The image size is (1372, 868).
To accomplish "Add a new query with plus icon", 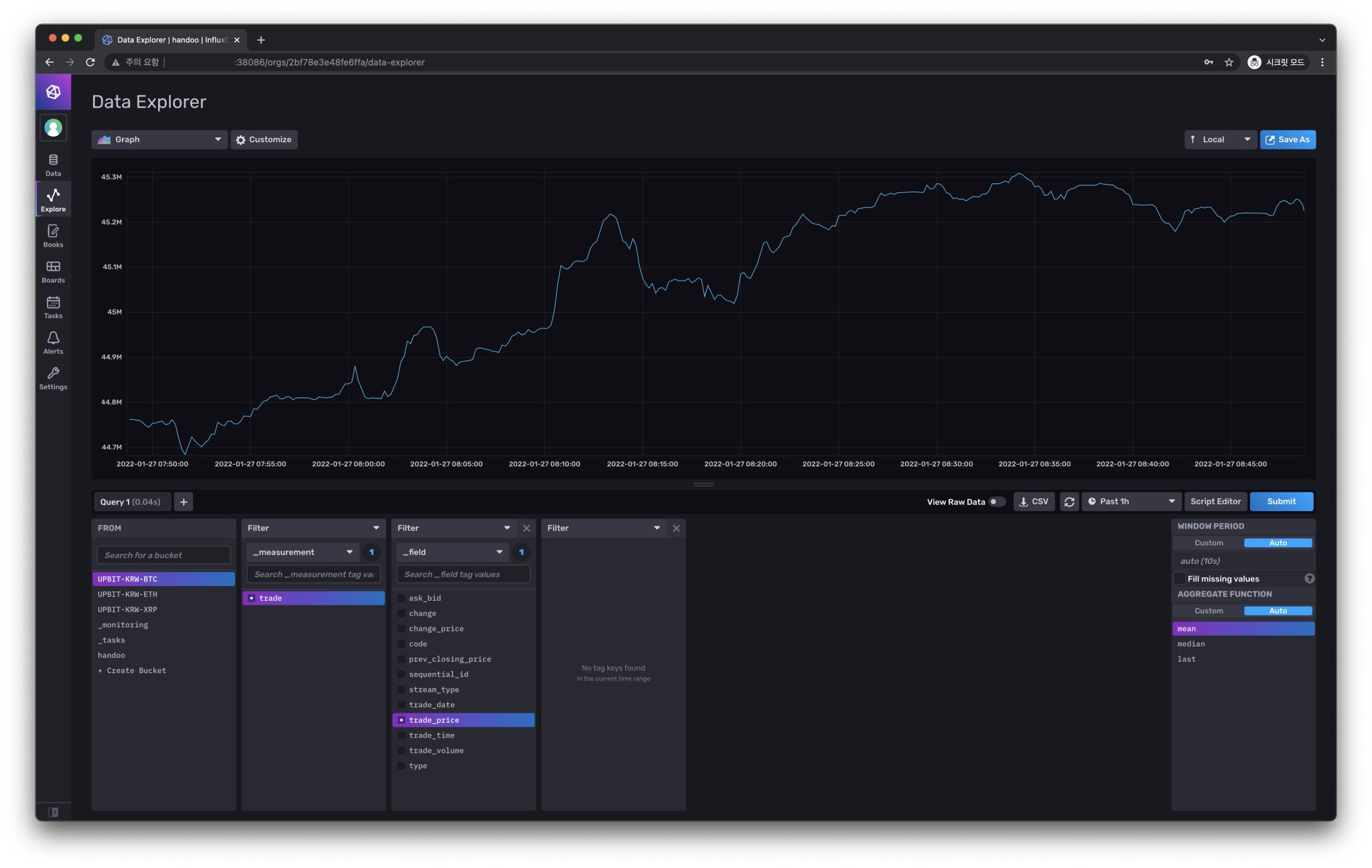I will (184, 502).
